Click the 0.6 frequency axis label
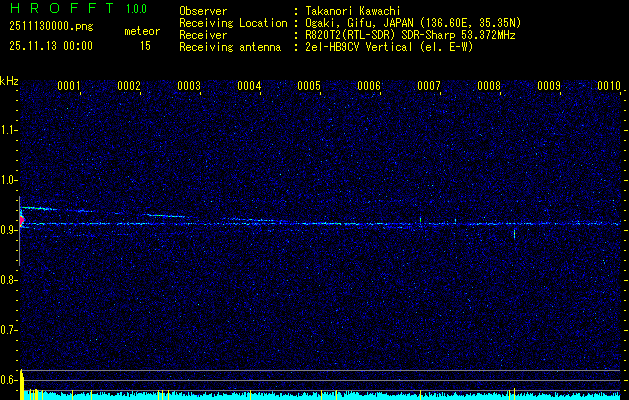 9,379
